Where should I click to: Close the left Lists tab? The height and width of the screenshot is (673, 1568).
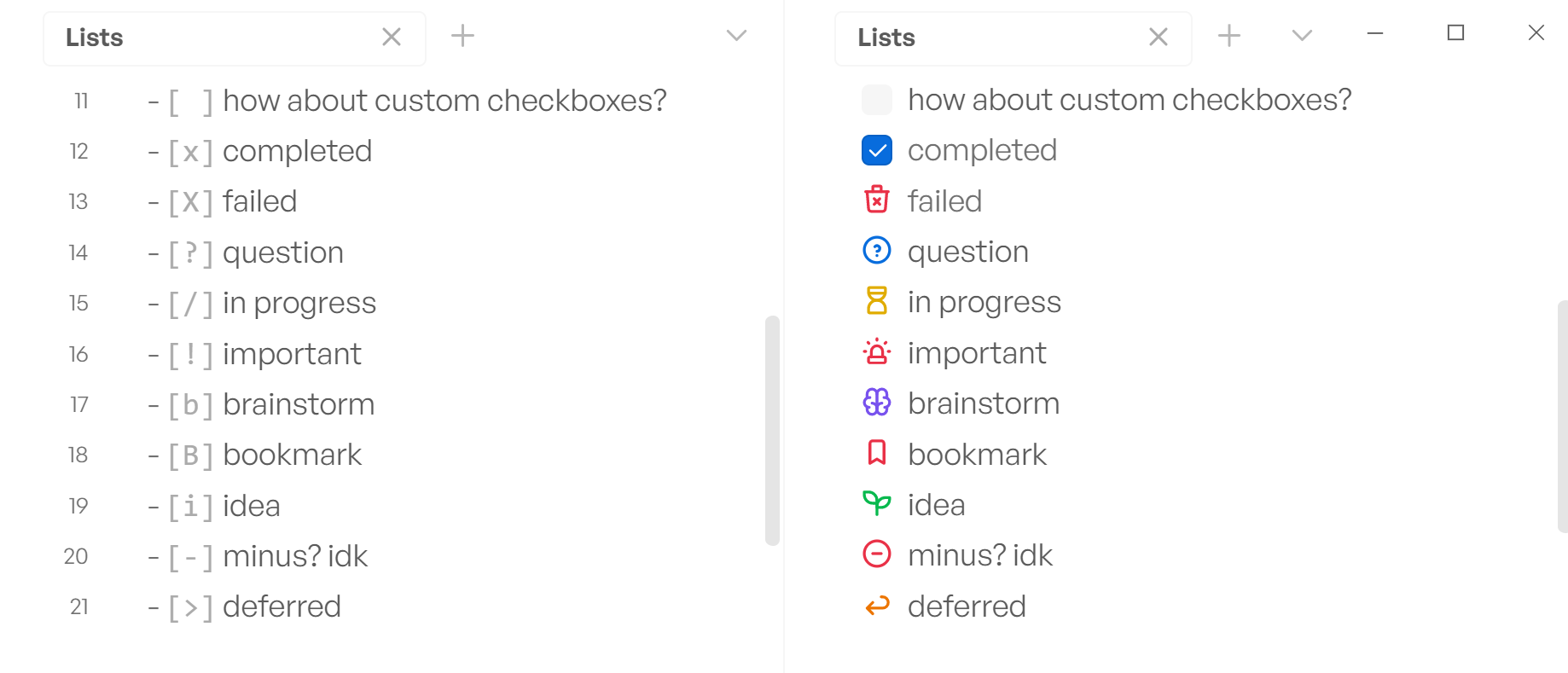(392, 37)
